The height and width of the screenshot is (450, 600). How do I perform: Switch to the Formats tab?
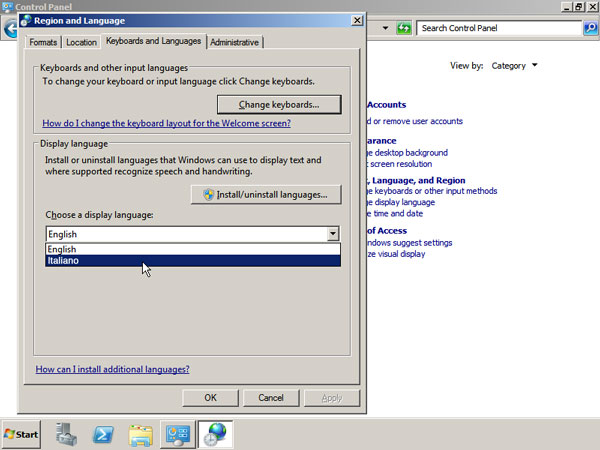click(x=43, y=42)
